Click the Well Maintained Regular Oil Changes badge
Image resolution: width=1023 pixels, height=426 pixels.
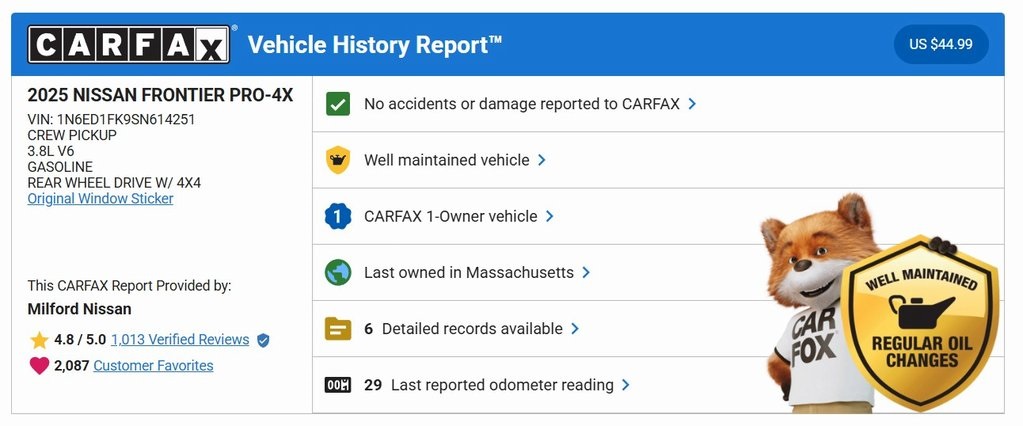(x=919, y=322)
